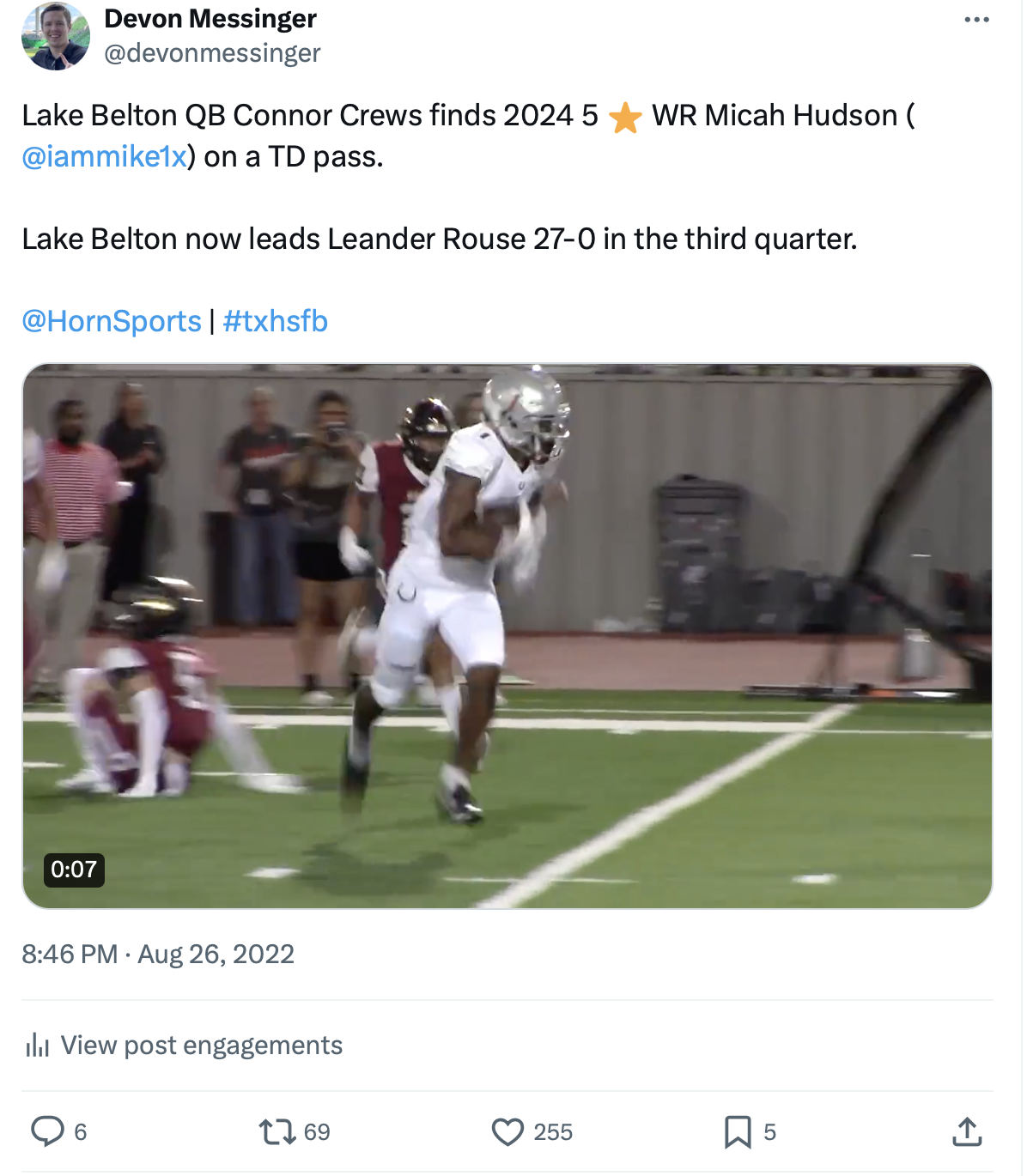The image size is (1027, 1176).
Task: Open the three-dot more options menu
Action: coord(976,20)
